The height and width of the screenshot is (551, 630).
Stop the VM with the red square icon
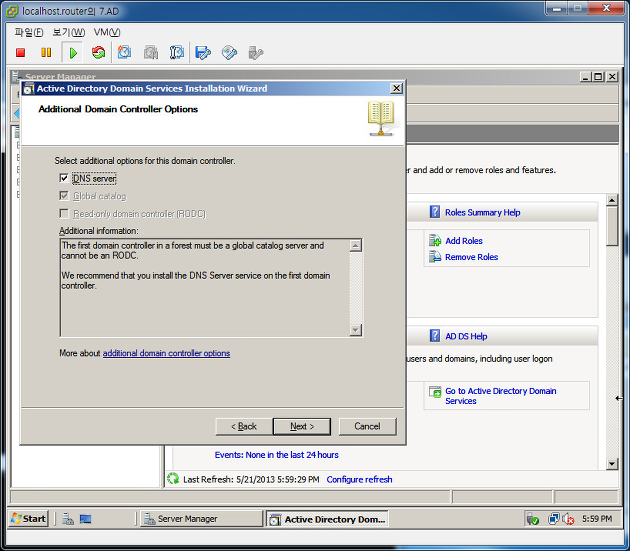[x=20, y=53]
